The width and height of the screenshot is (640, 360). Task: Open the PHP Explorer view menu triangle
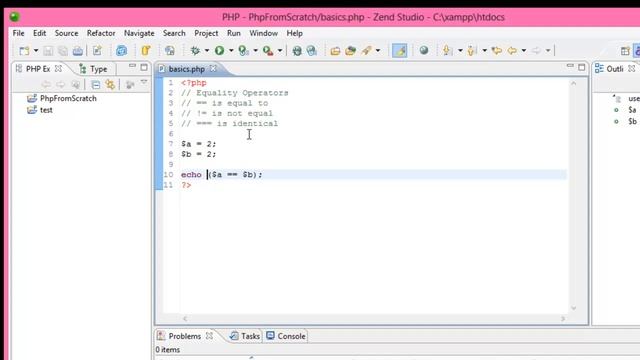[144, 83]
